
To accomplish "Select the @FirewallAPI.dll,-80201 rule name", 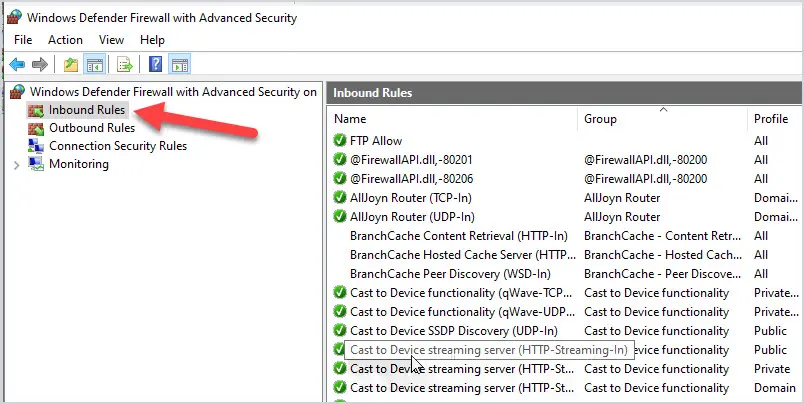I will pos(411,159).
